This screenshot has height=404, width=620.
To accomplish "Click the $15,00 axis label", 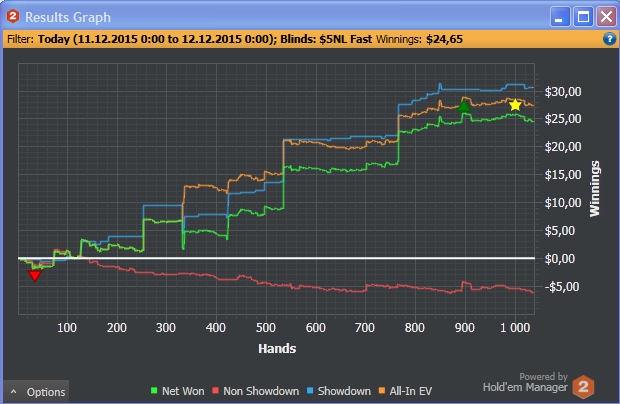I will (x=563, y=175).
